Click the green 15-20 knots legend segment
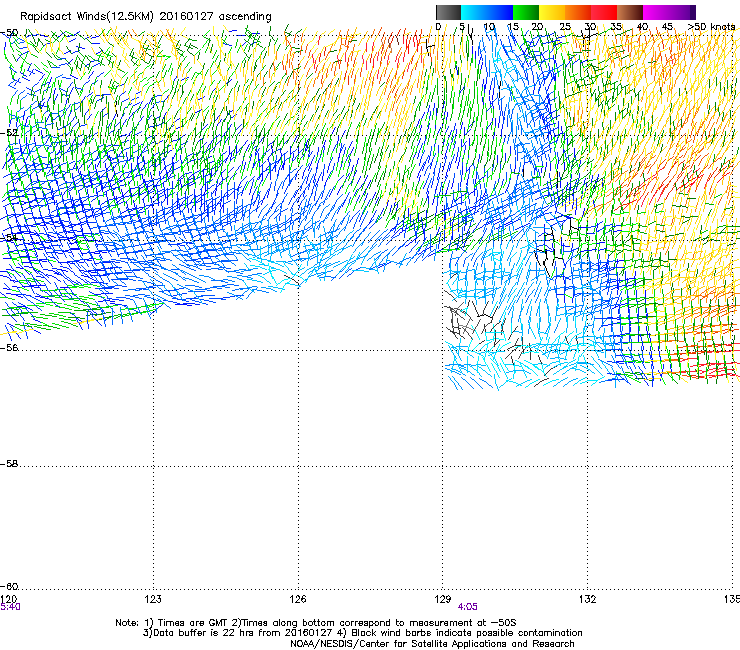 [526, 12]
